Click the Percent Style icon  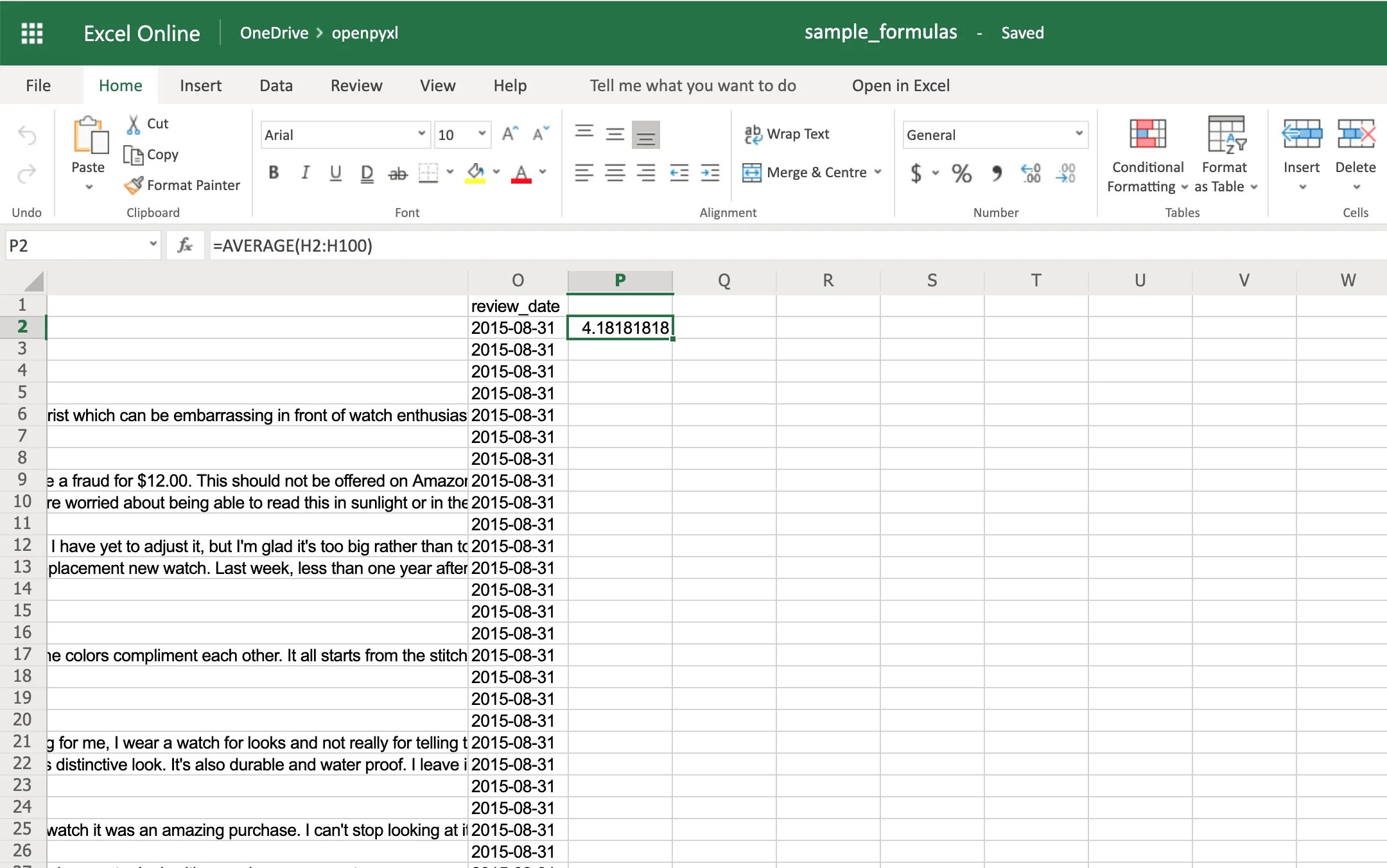pos(961,173)
